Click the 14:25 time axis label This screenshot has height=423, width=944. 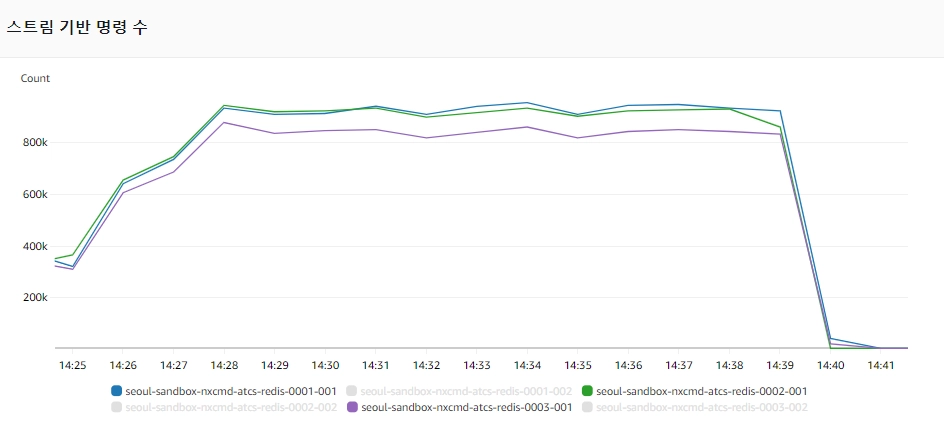tap(72, 365)
